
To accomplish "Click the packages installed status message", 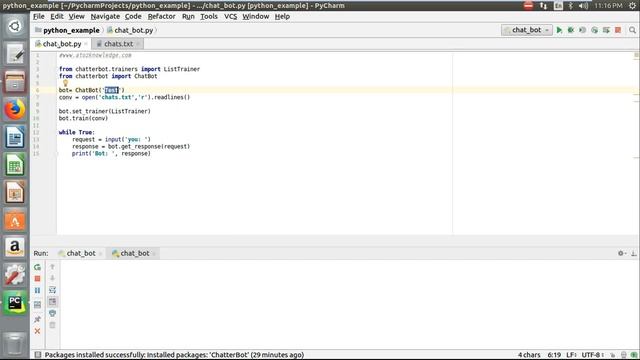I will pyautogui.click(x=174, y=355).
